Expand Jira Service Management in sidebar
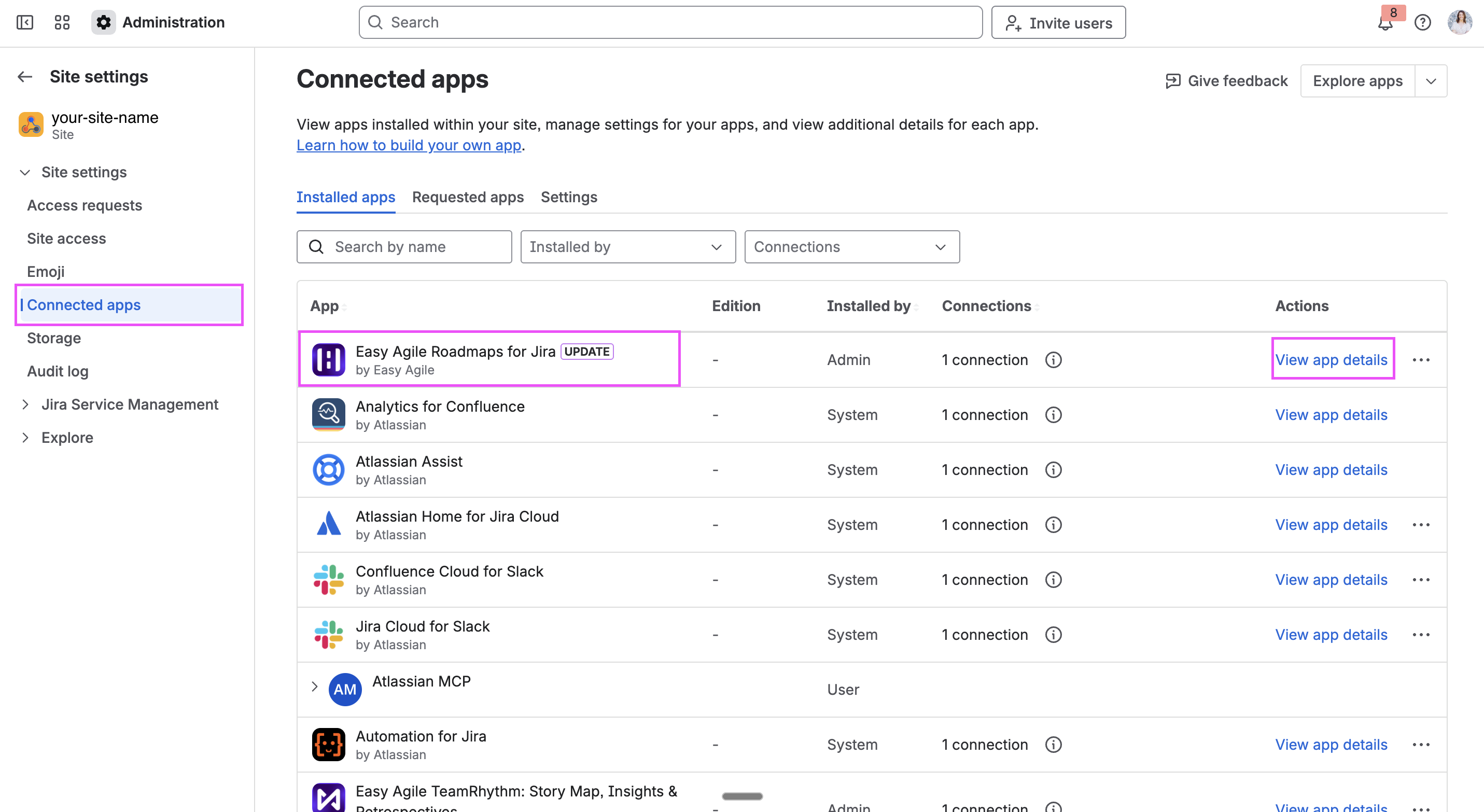 (25, 404)
